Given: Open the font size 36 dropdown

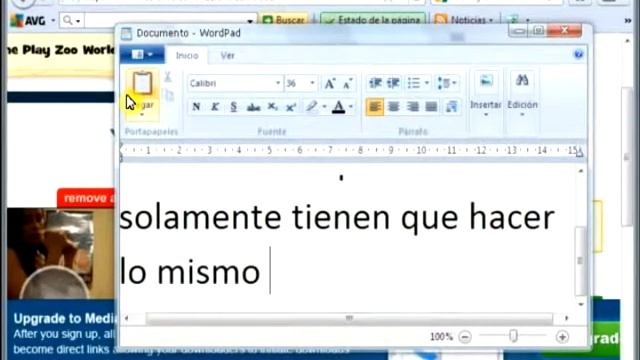Looking at the screenshot, I should pos(312,83).
